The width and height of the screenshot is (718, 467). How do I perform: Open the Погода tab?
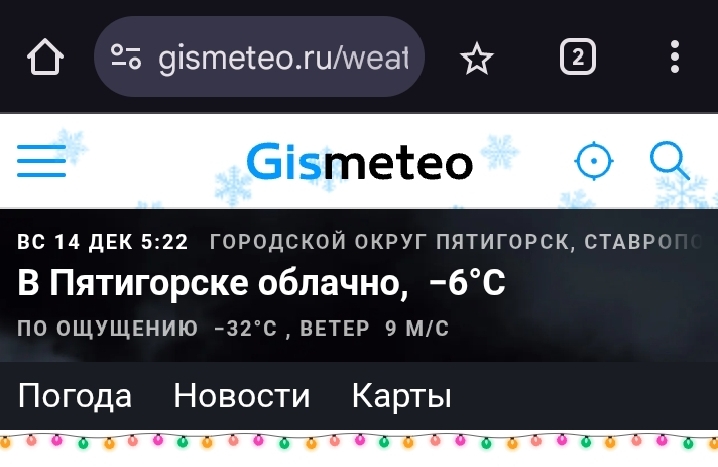75,396
